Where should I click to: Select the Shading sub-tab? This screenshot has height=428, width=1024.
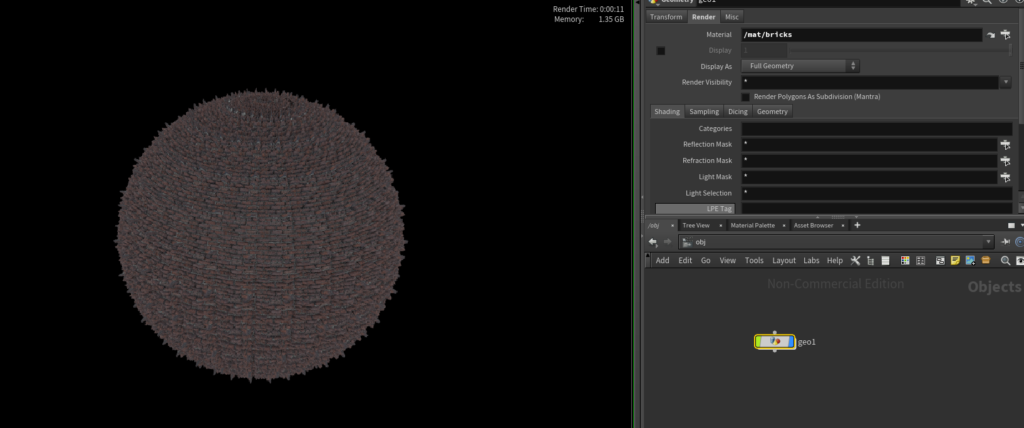point(667,112)
